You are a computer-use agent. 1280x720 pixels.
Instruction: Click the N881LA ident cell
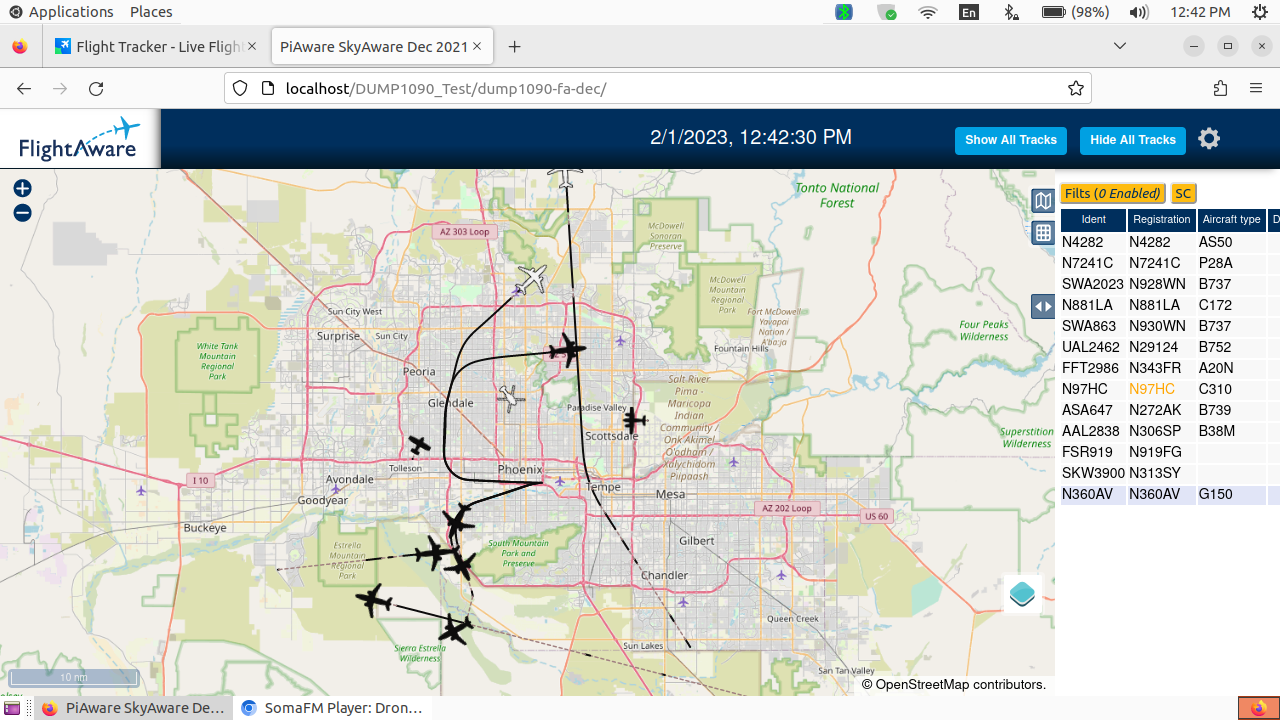tap(1093, 305)
